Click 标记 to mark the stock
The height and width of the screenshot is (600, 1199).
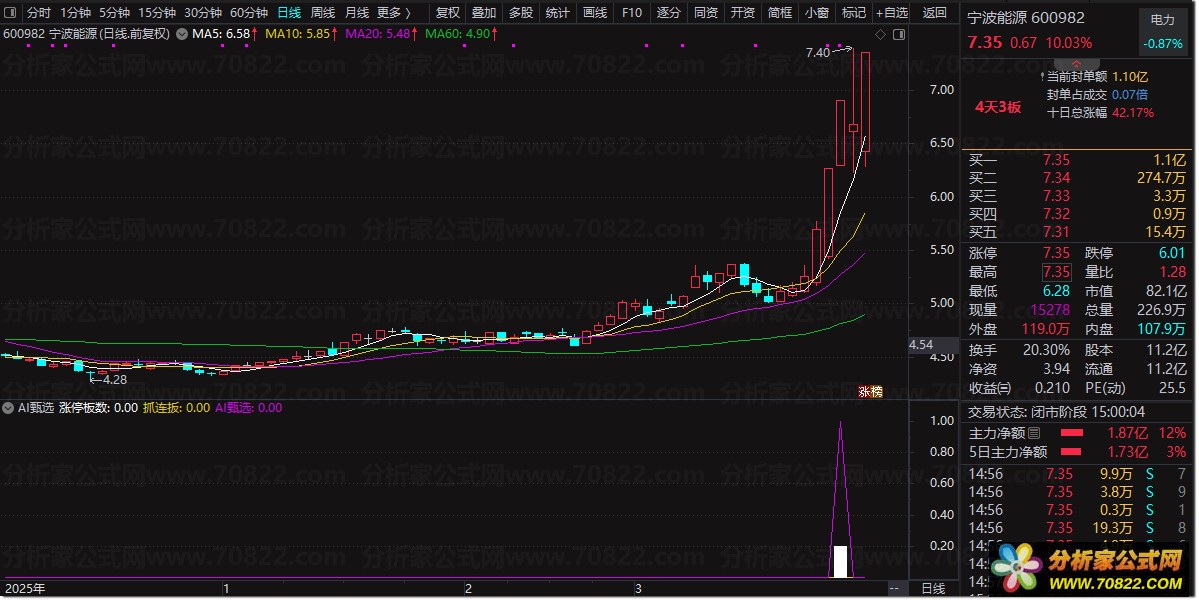853,12
